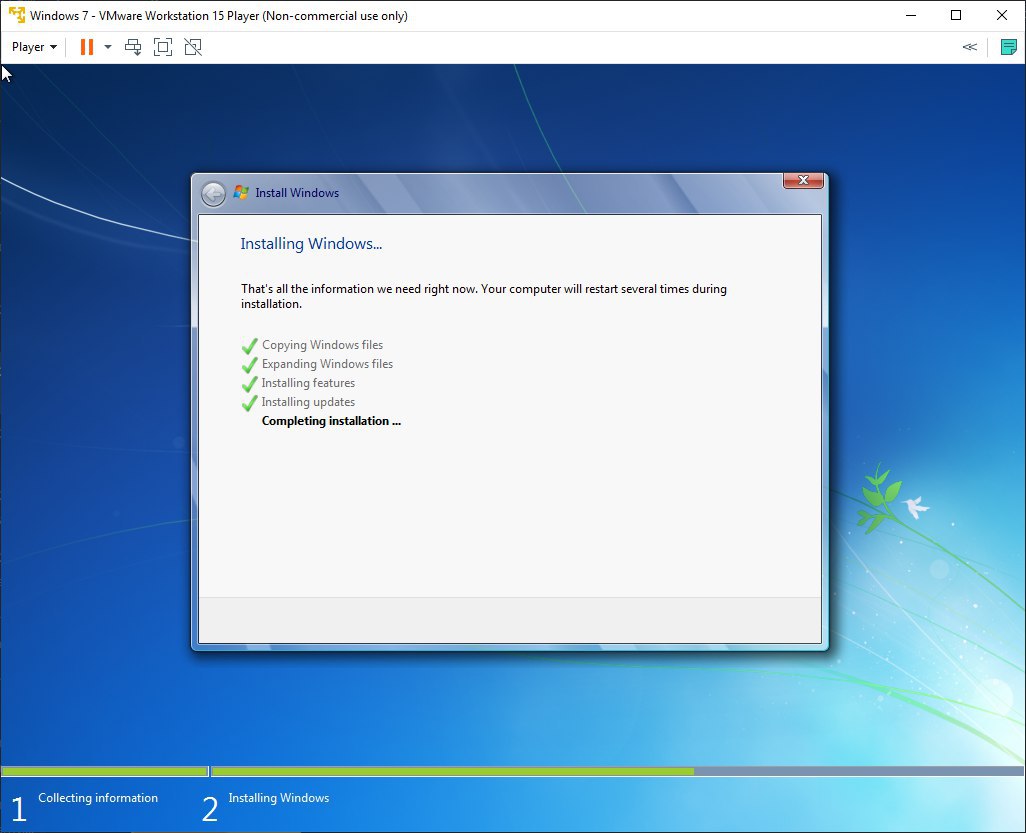
Task: Click the 'Installing features' step text
Action: coord(308,383)
